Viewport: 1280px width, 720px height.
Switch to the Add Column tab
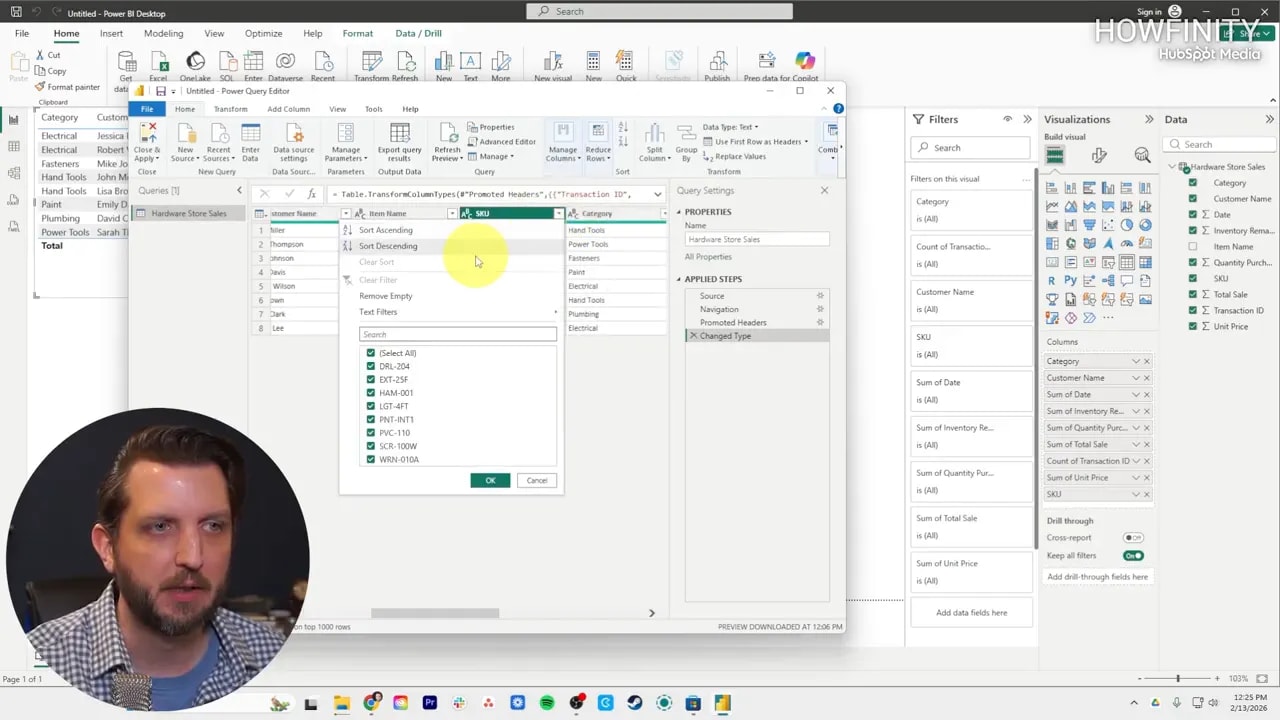[x=288, y=109]
